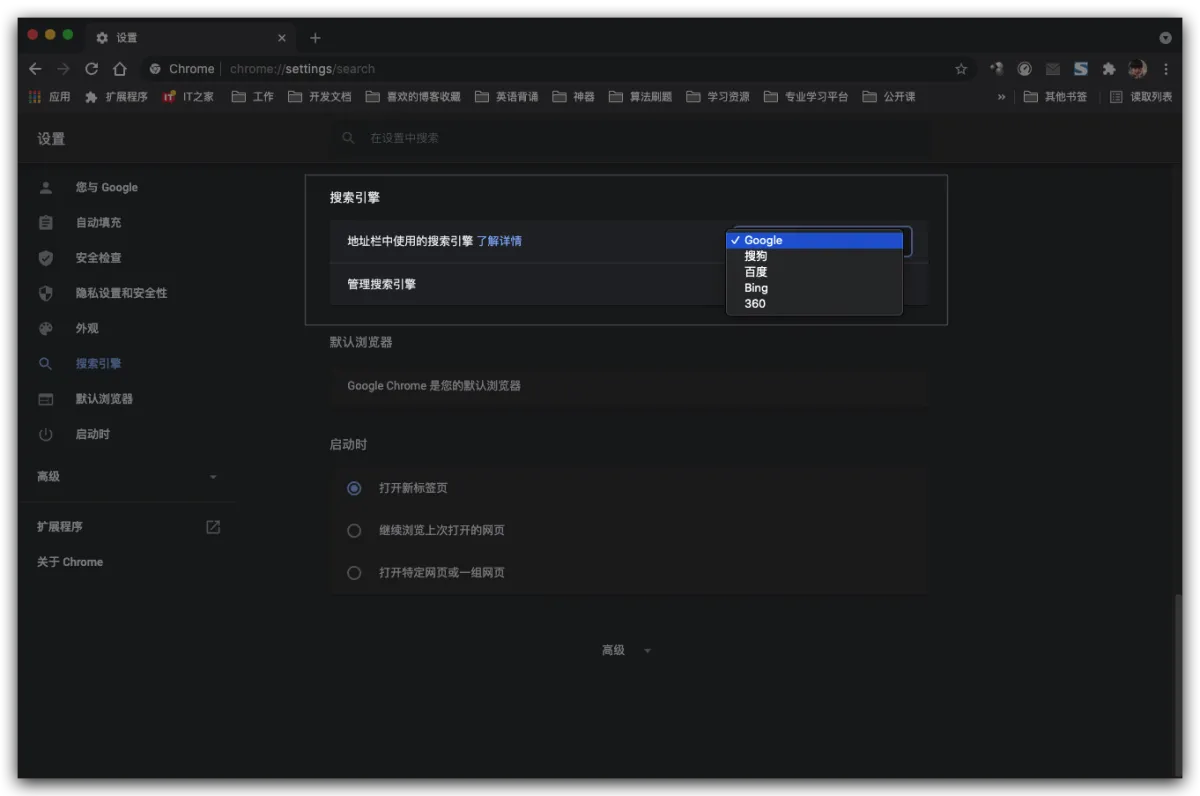Choose Bing from the dropdown list
This screenshot has width=1200, height=796.
[x=756, y=288]
